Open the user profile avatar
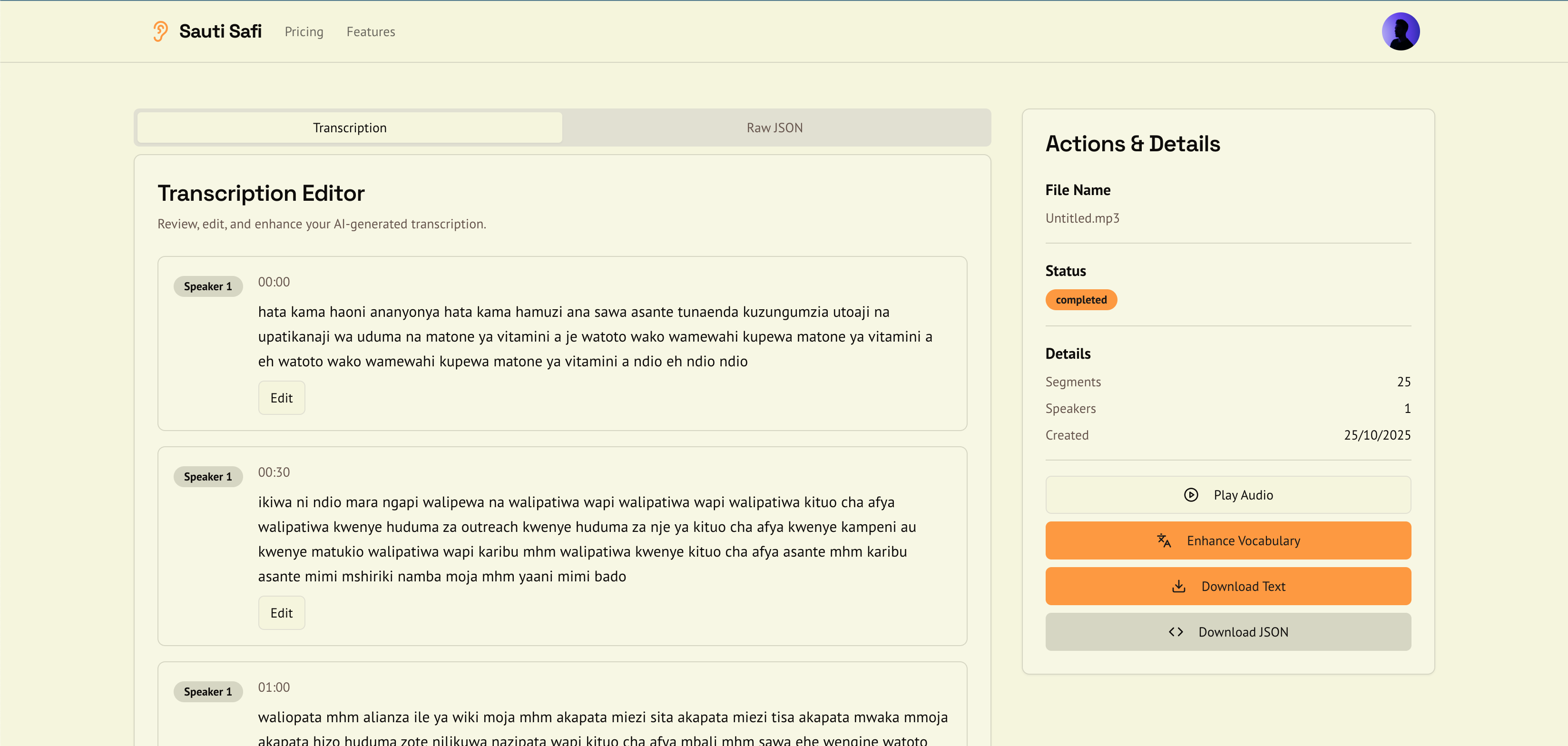 pyautogui.click(x=1400, y=31)
